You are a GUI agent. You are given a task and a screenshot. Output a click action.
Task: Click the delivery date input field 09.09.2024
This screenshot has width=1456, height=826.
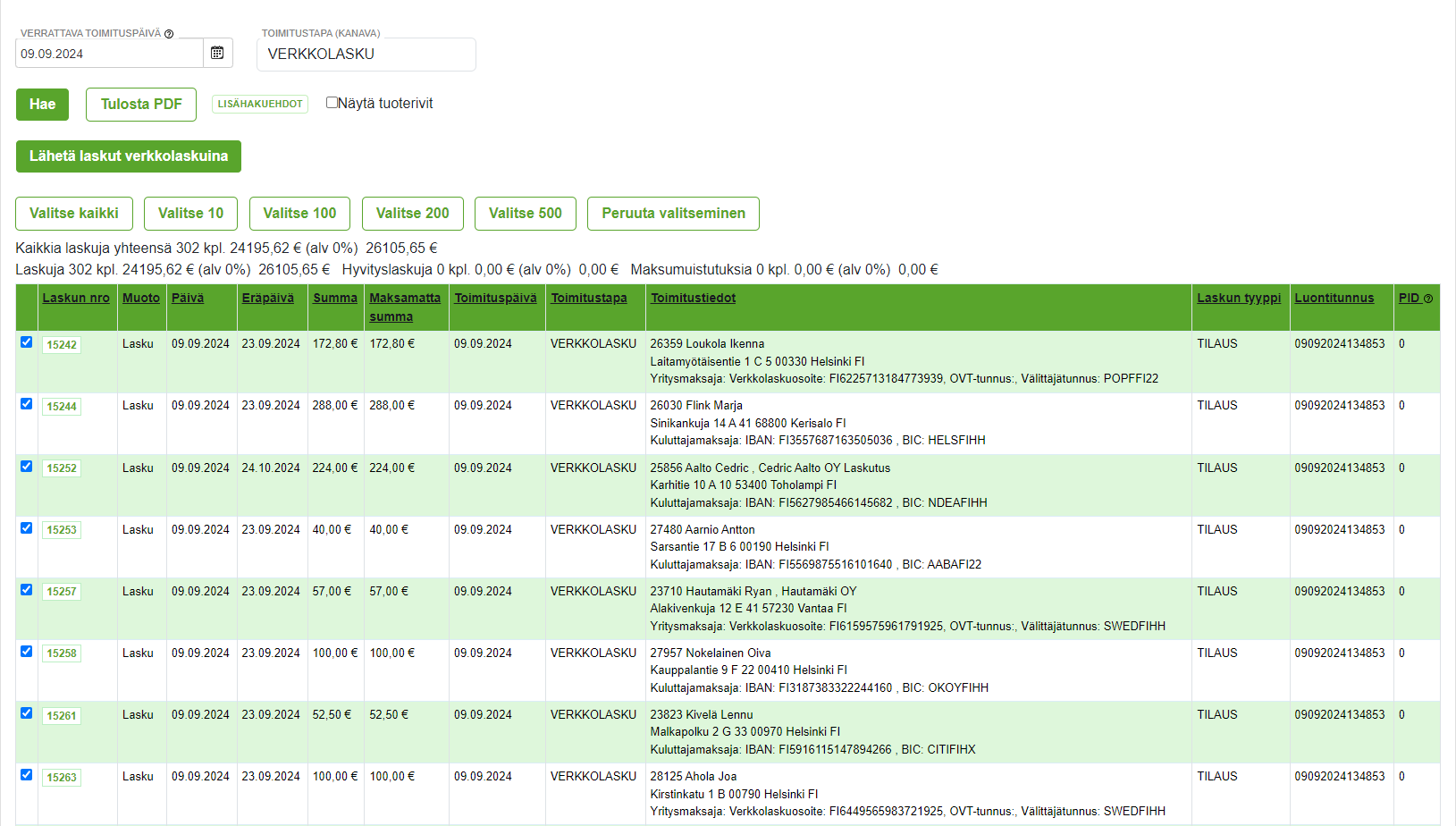point(109,54)
